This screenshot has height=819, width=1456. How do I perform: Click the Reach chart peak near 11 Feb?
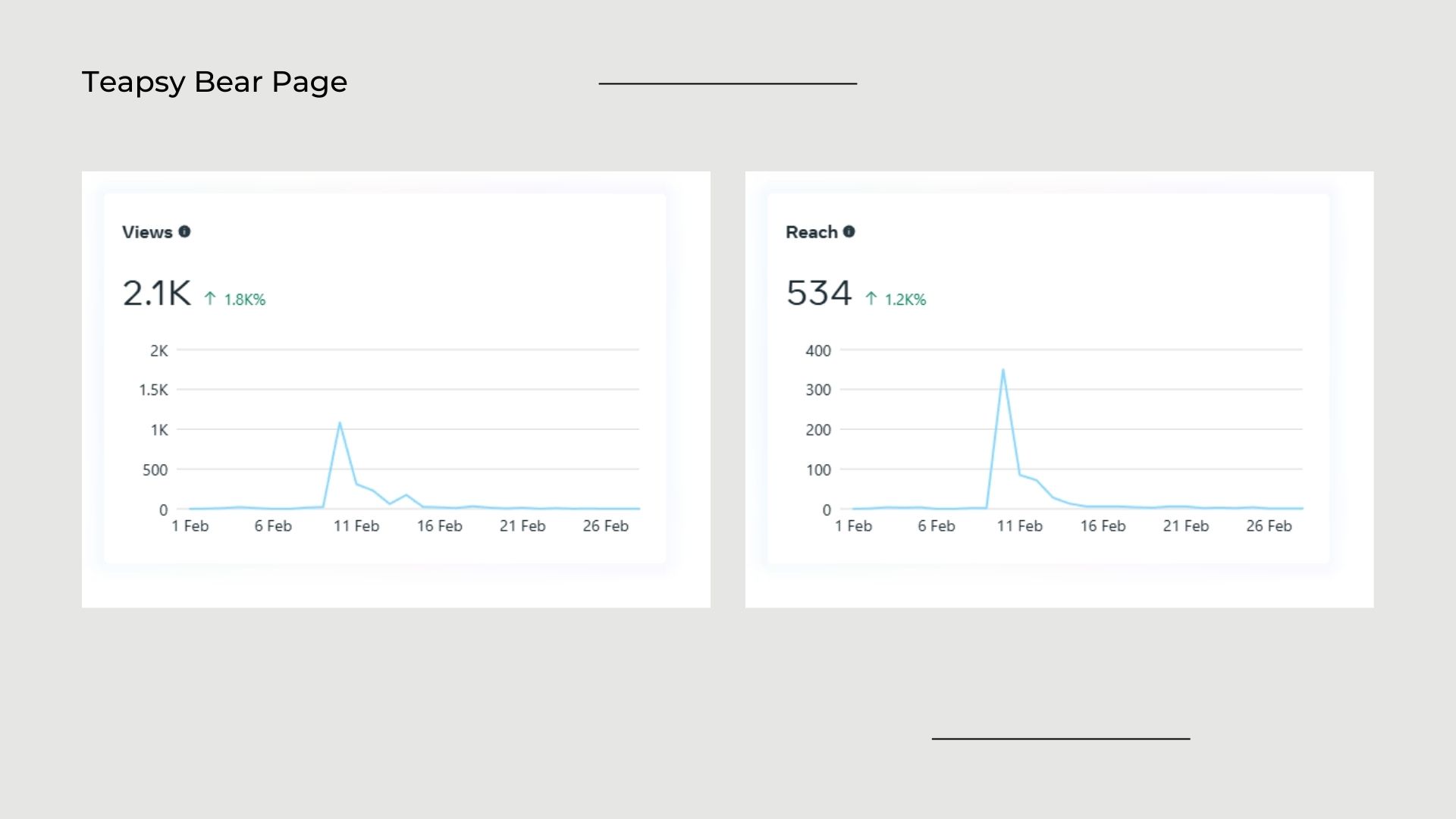(1003, 370)
